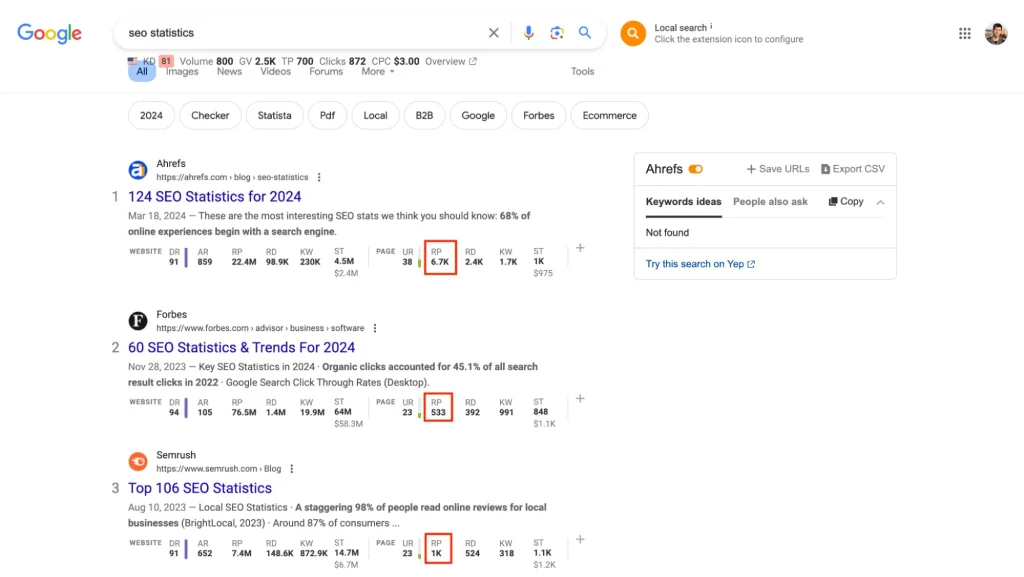Click Save URLs in Ahrefs panel

pyautogui.click(x=778, y=169)
